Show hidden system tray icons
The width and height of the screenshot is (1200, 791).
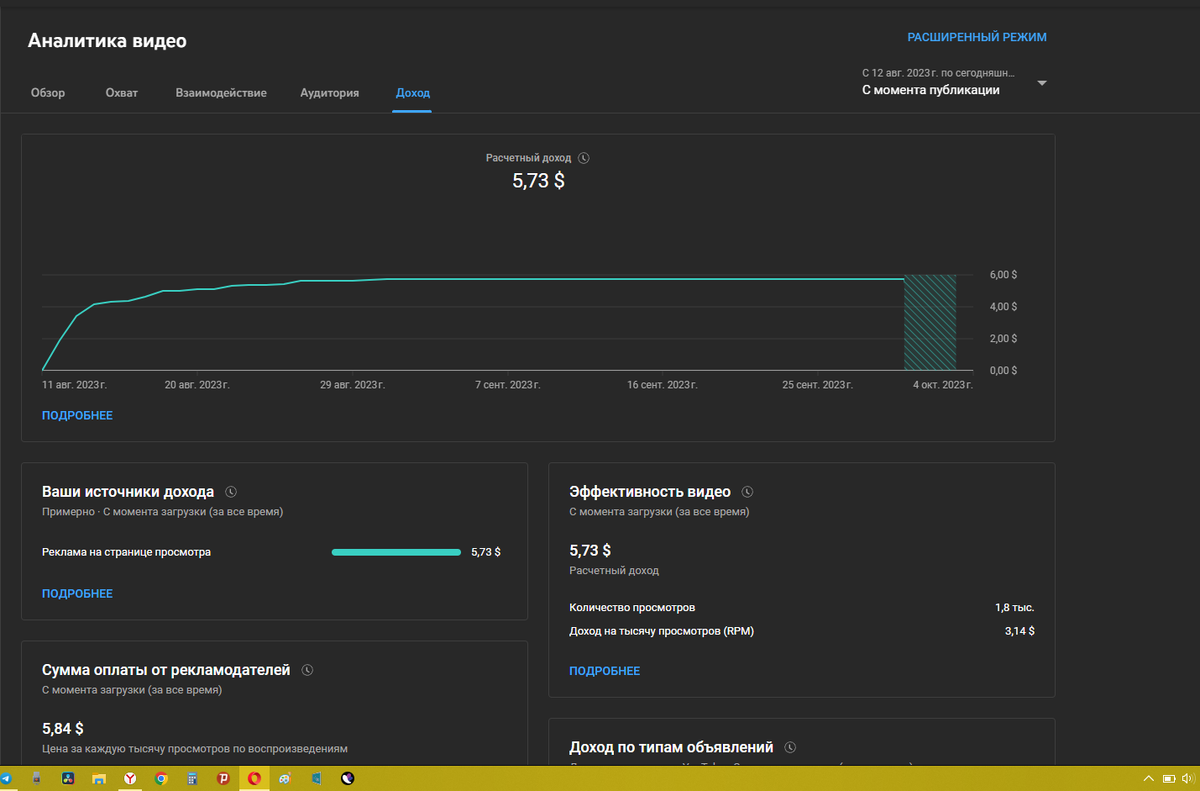[x=1148, y=779]
